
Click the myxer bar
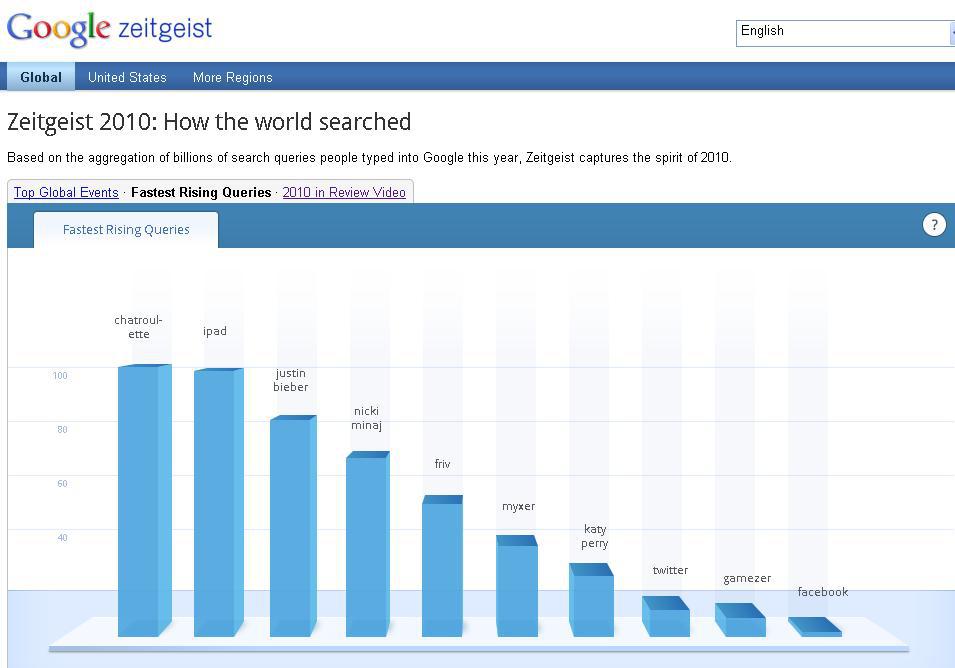[x=517, y=588]
